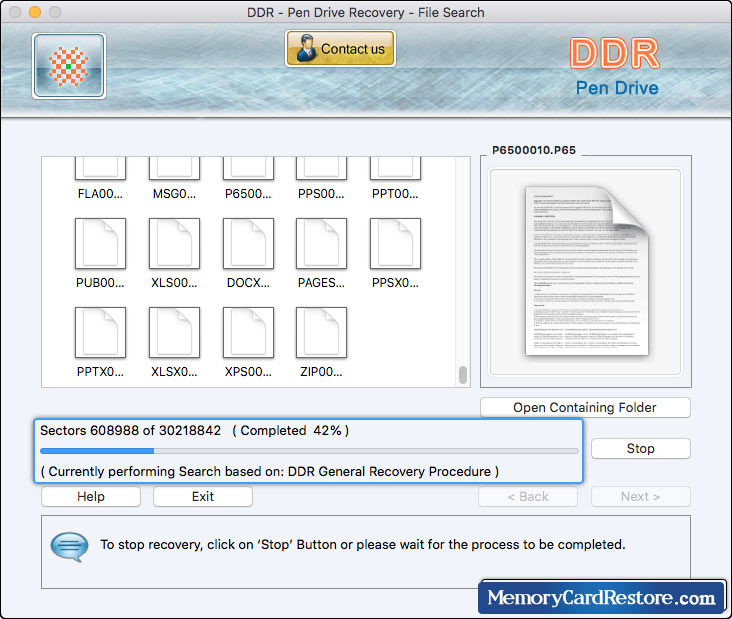Select the PPT00... file icon
This screenshot has width=732, height=619.
[x=395, y=169]
